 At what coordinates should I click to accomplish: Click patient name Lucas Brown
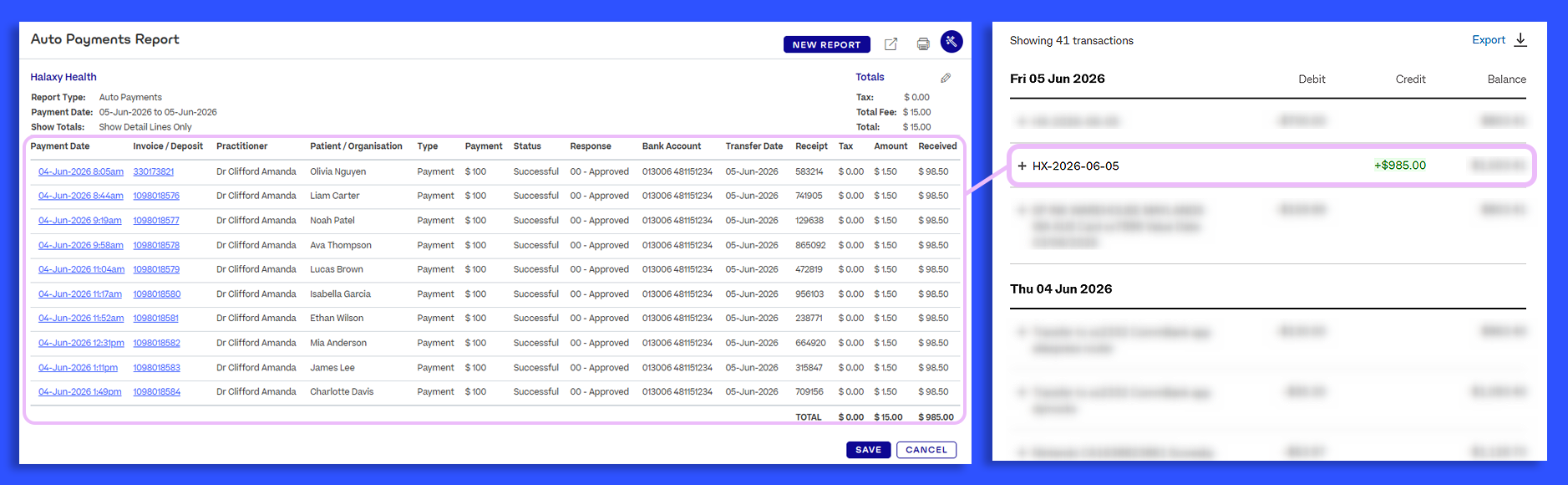click(x=337, y=269)
